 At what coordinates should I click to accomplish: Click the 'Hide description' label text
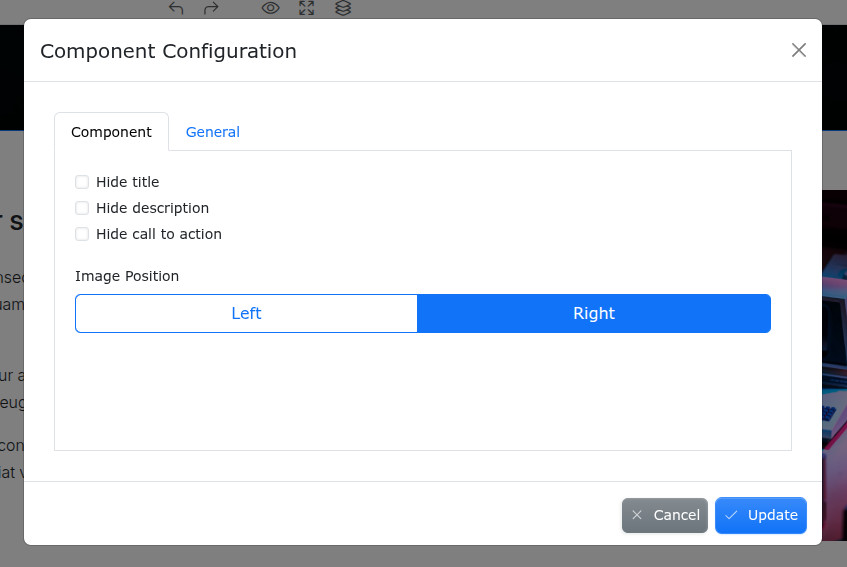153,208
